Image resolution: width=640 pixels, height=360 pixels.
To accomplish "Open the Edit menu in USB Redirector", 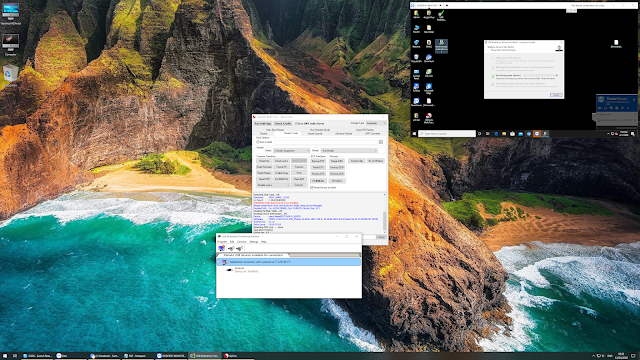I will pos(232,242).
